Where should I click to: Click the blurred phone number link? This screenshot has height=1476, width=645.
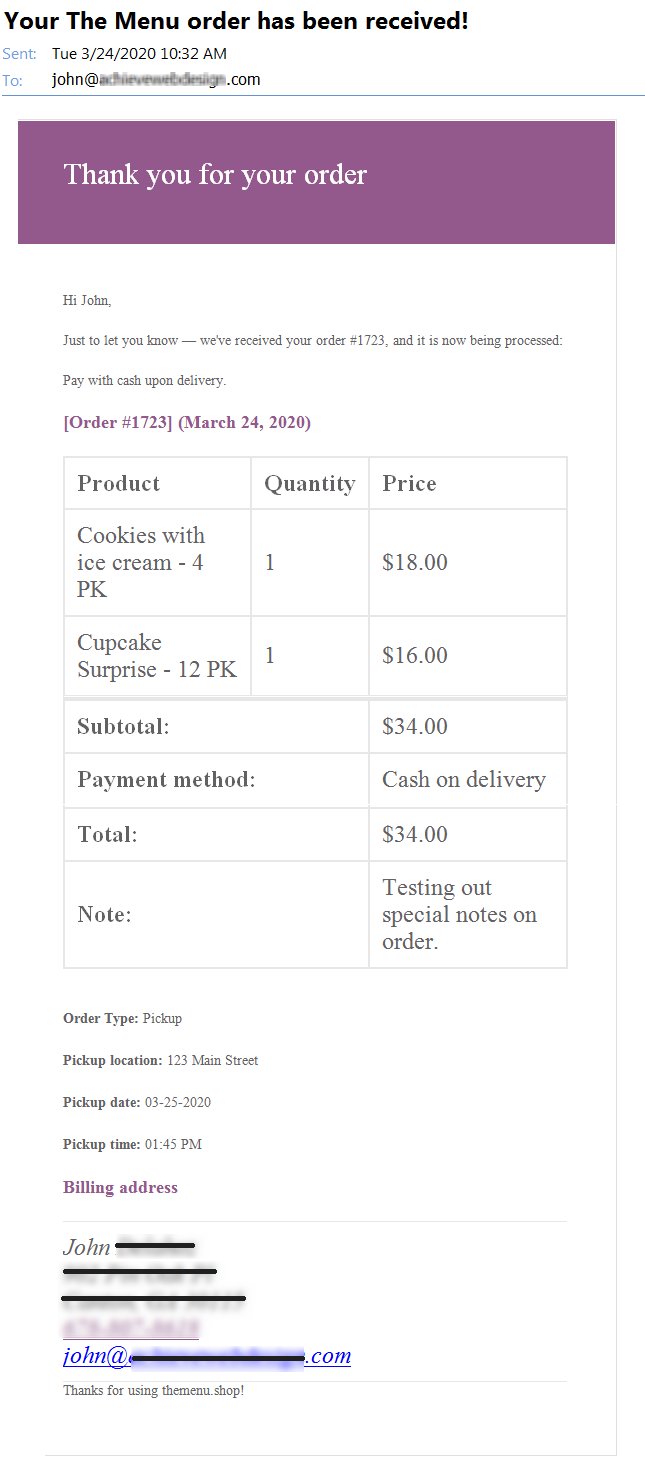[131, 1328]
